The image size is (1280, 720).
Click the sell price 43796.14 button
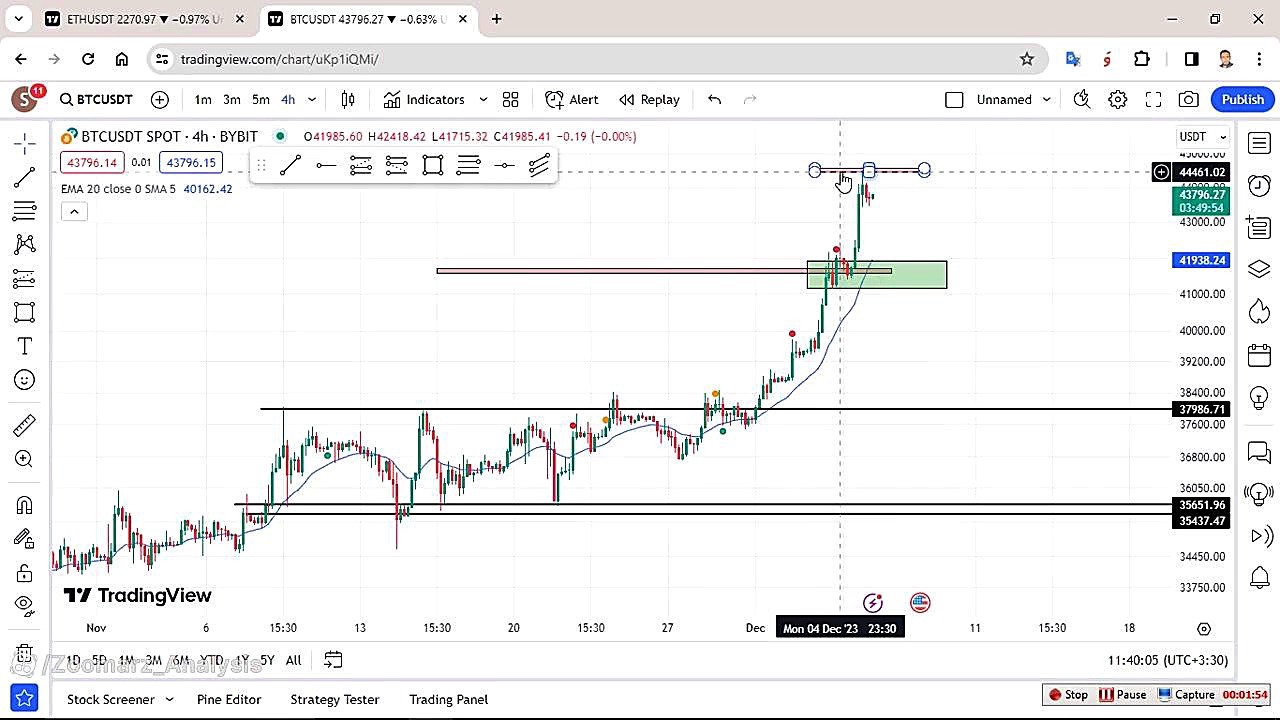click(92, 163)
